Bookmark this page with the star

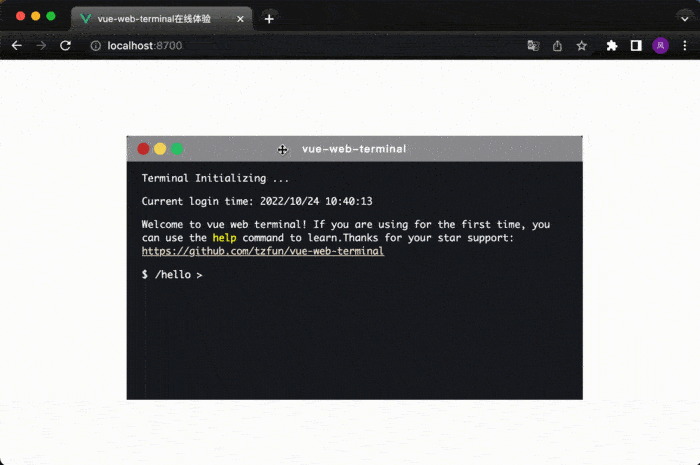[x=581, y=46]
